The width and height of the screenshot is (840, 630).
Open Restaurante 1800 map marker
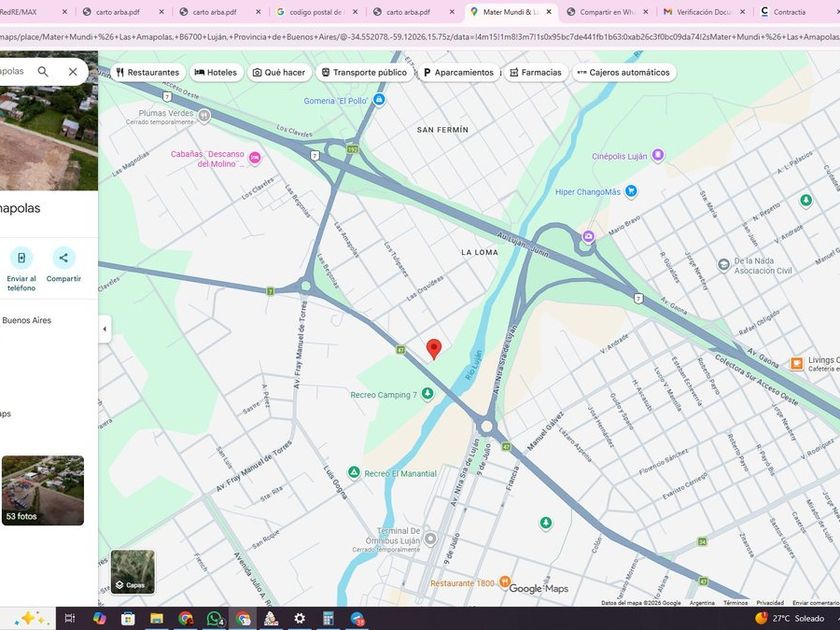pyautogui.click(x=504, y=582)
